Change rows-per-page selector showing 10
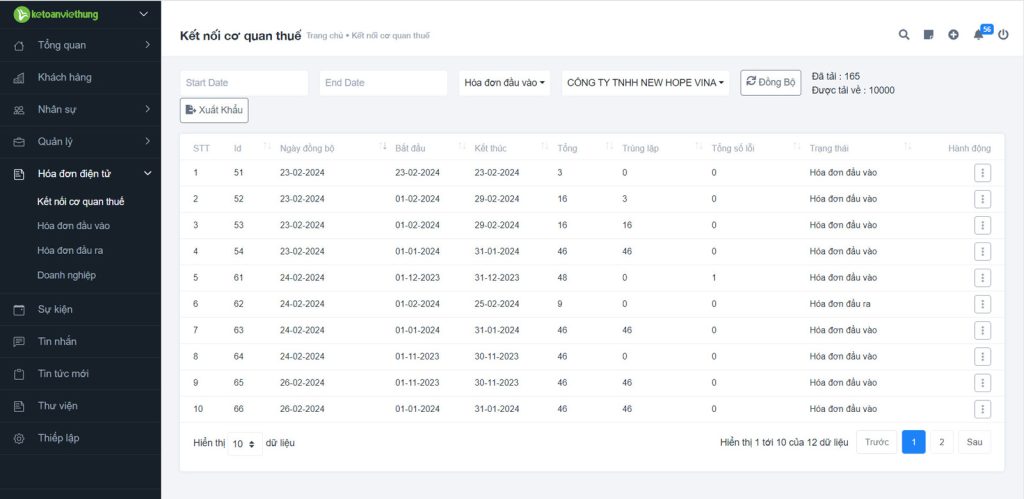 245,443
